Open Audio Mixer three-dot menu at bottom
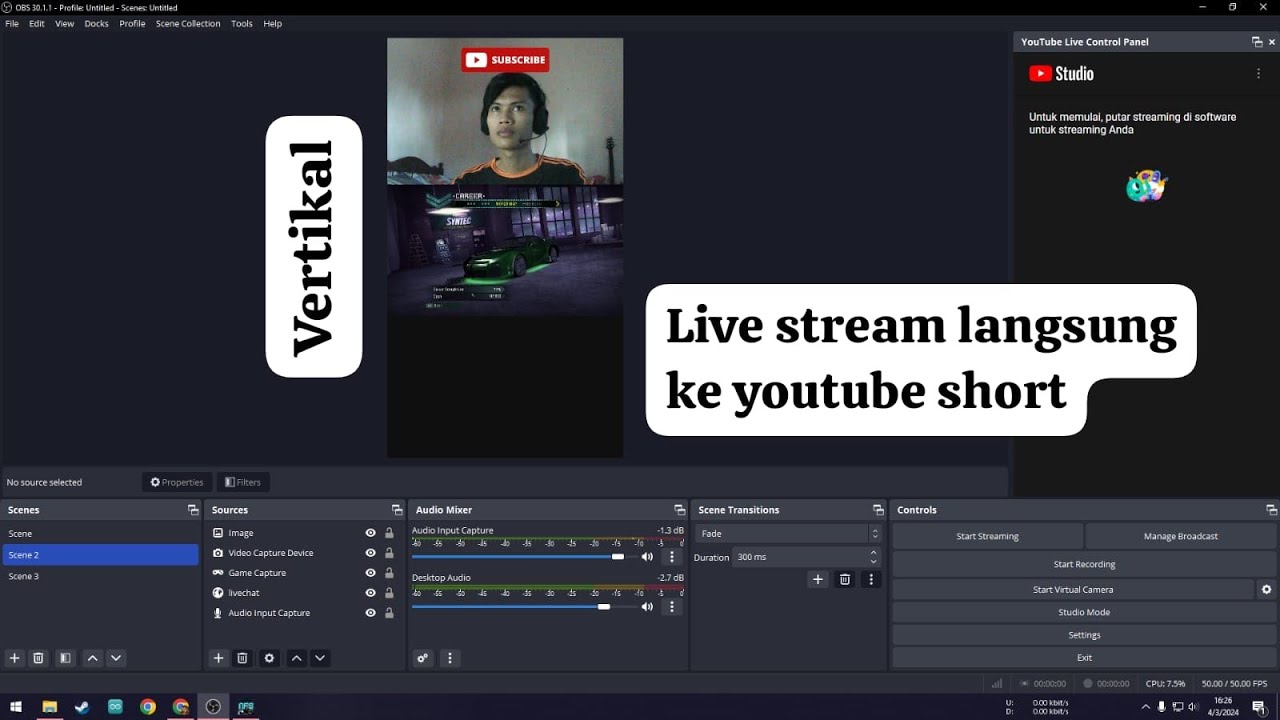Image resolution: width=1280 pixels, height=720 pixels. (x=450, y=658)
